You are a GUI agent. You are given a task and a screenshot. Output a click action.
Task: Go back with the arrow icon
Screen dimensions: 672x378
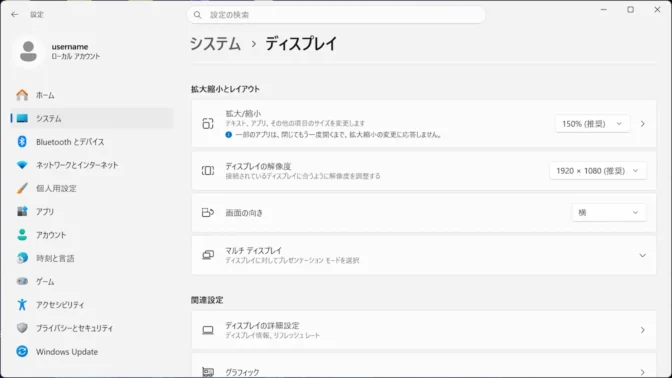15,15
